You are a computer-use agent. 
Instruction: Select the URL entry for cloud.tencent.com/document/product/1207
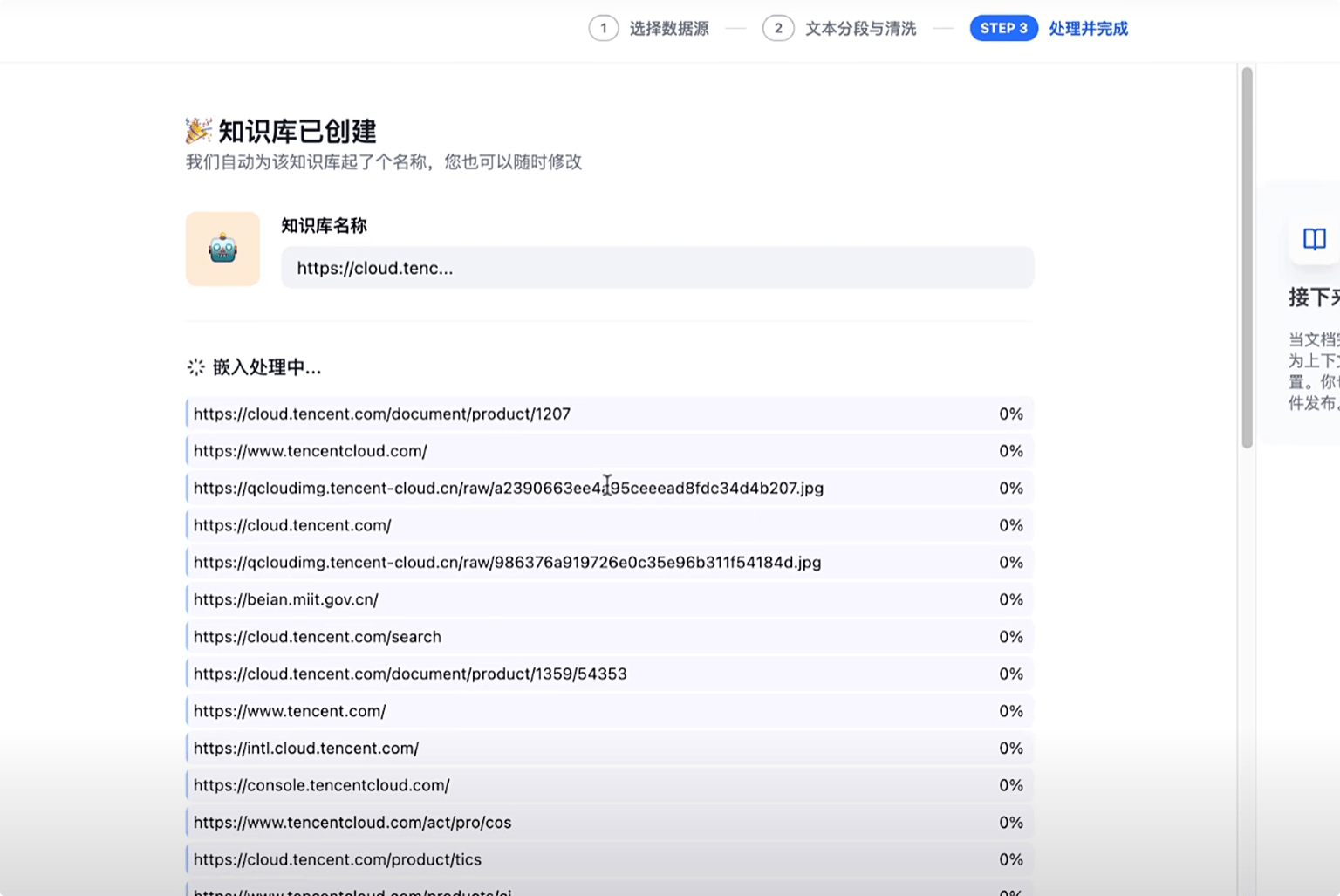[x=609, y=414]
